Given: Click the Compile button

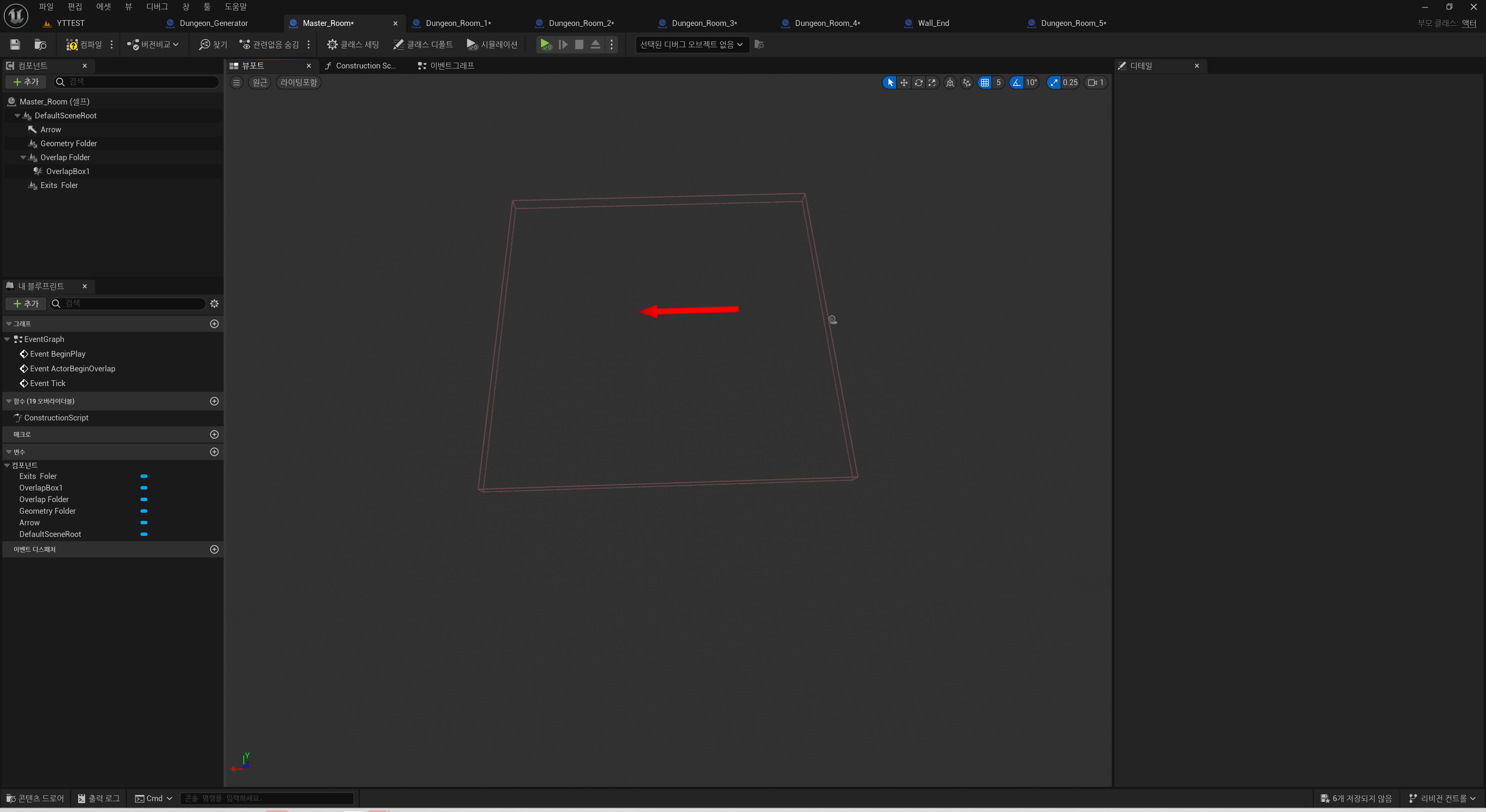Looking at the screenshot, I should click(84, 44).
